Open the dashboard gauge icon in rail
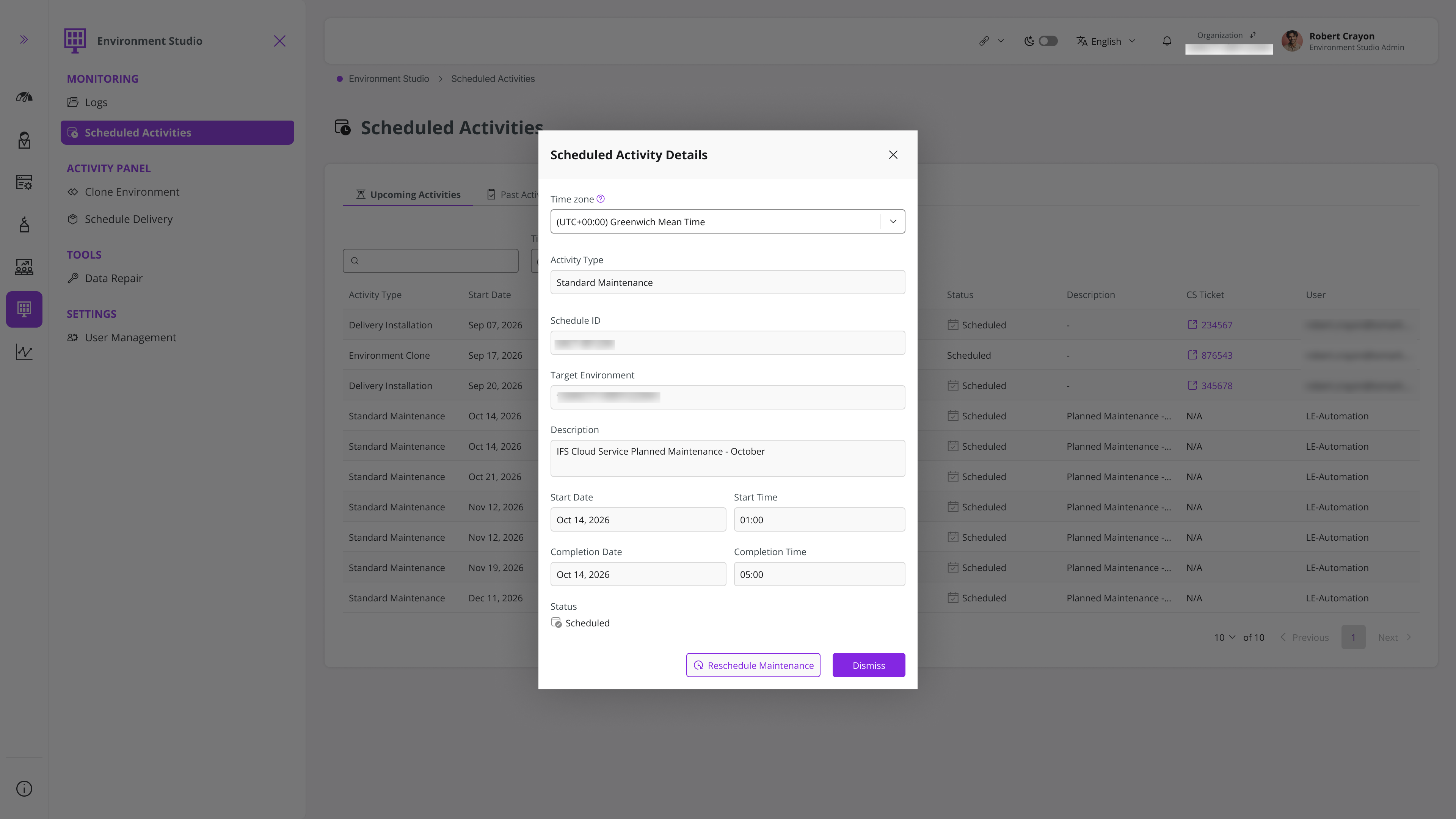 tap(24, 97)
